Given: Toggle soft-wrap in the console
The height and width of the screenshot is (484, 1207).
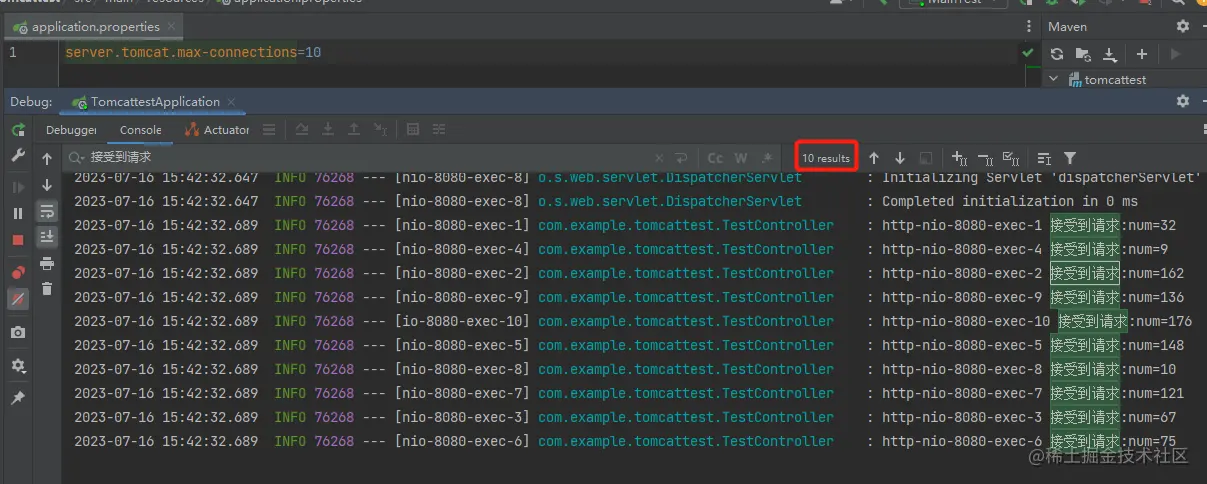Looking at the screenshot, I should point(47,211).
